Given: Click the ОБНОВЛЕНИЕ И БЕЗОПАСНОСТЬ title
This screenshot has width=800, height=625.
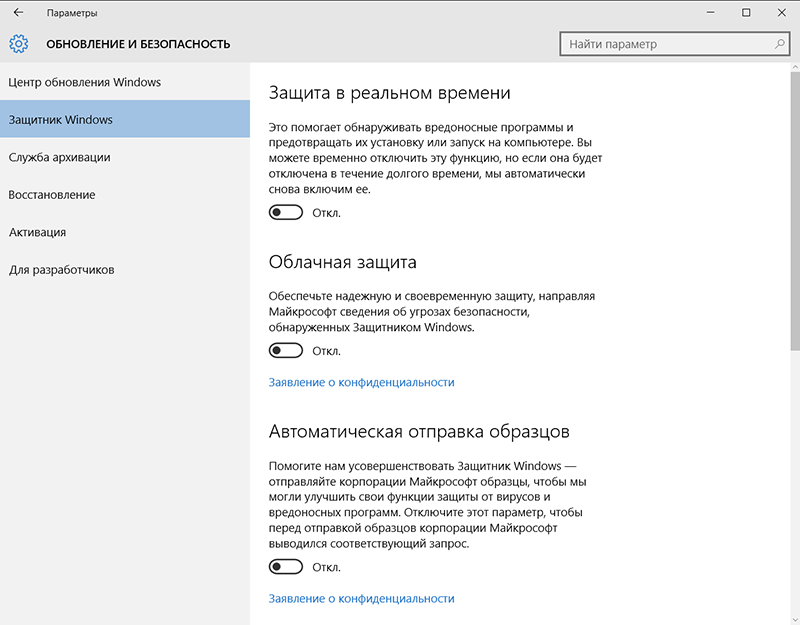Looking at the screenshot, I should click(x=138, y=44).
